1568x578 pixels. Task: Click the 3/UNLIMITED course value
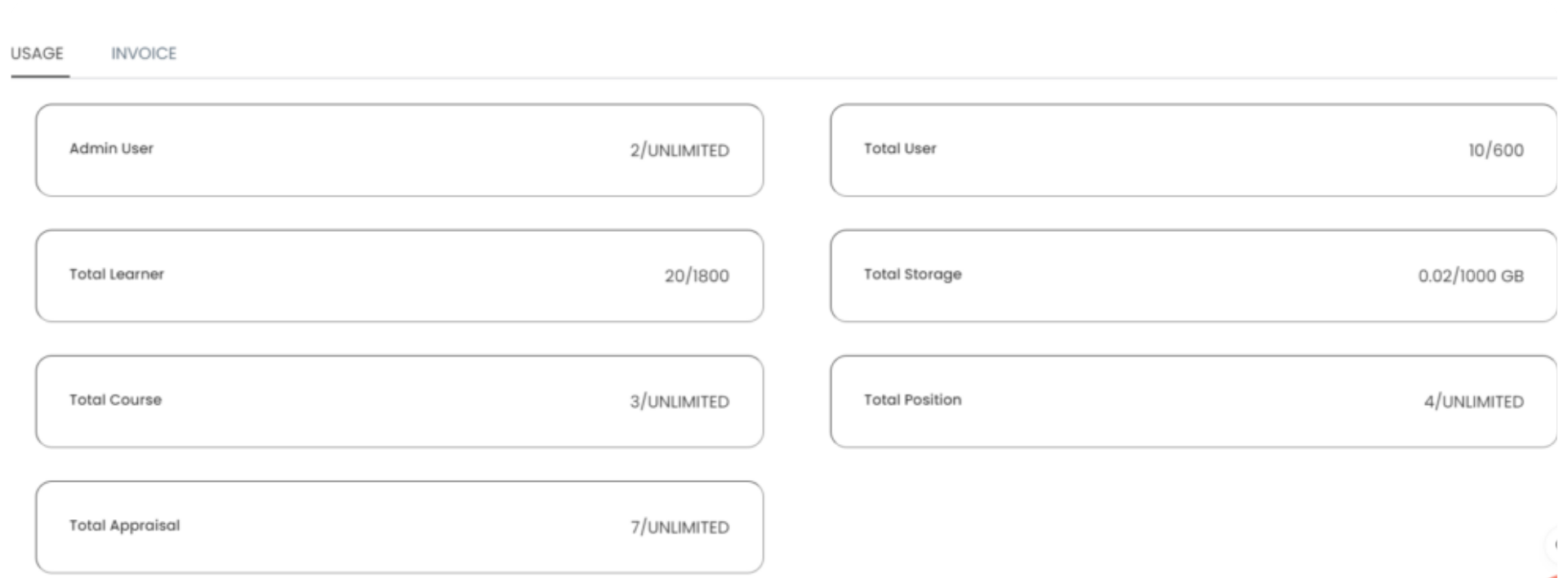[679, 402]
